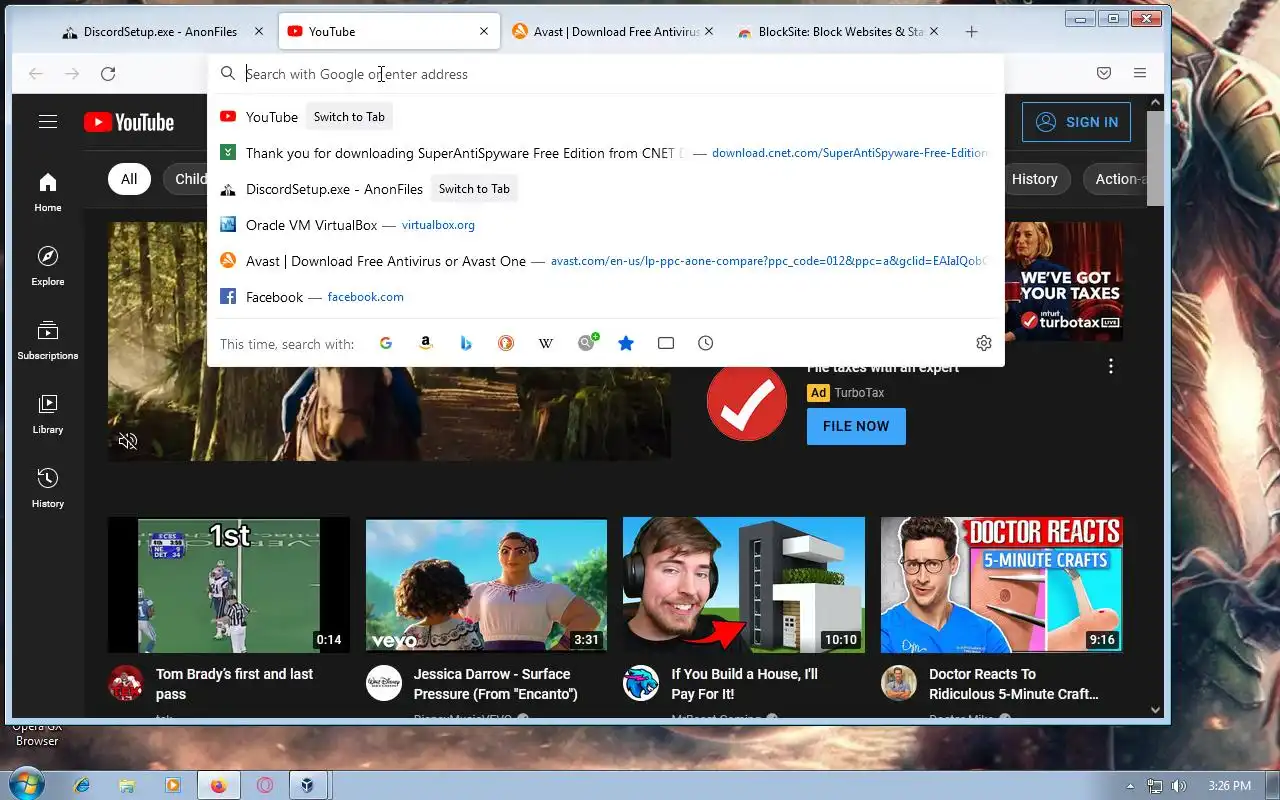
Task: Search this time with Bing icon
Action: 466,343
